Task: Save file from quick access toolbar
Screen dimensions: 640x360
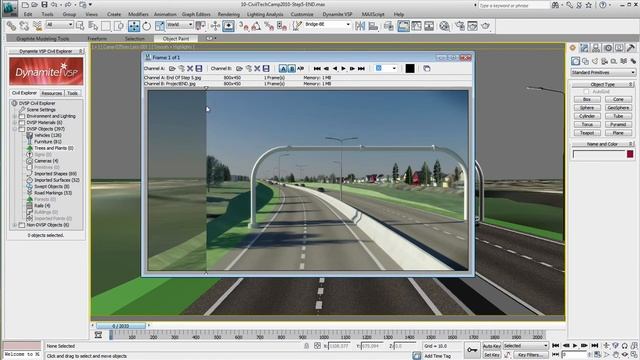Action: tap(44, 5)
